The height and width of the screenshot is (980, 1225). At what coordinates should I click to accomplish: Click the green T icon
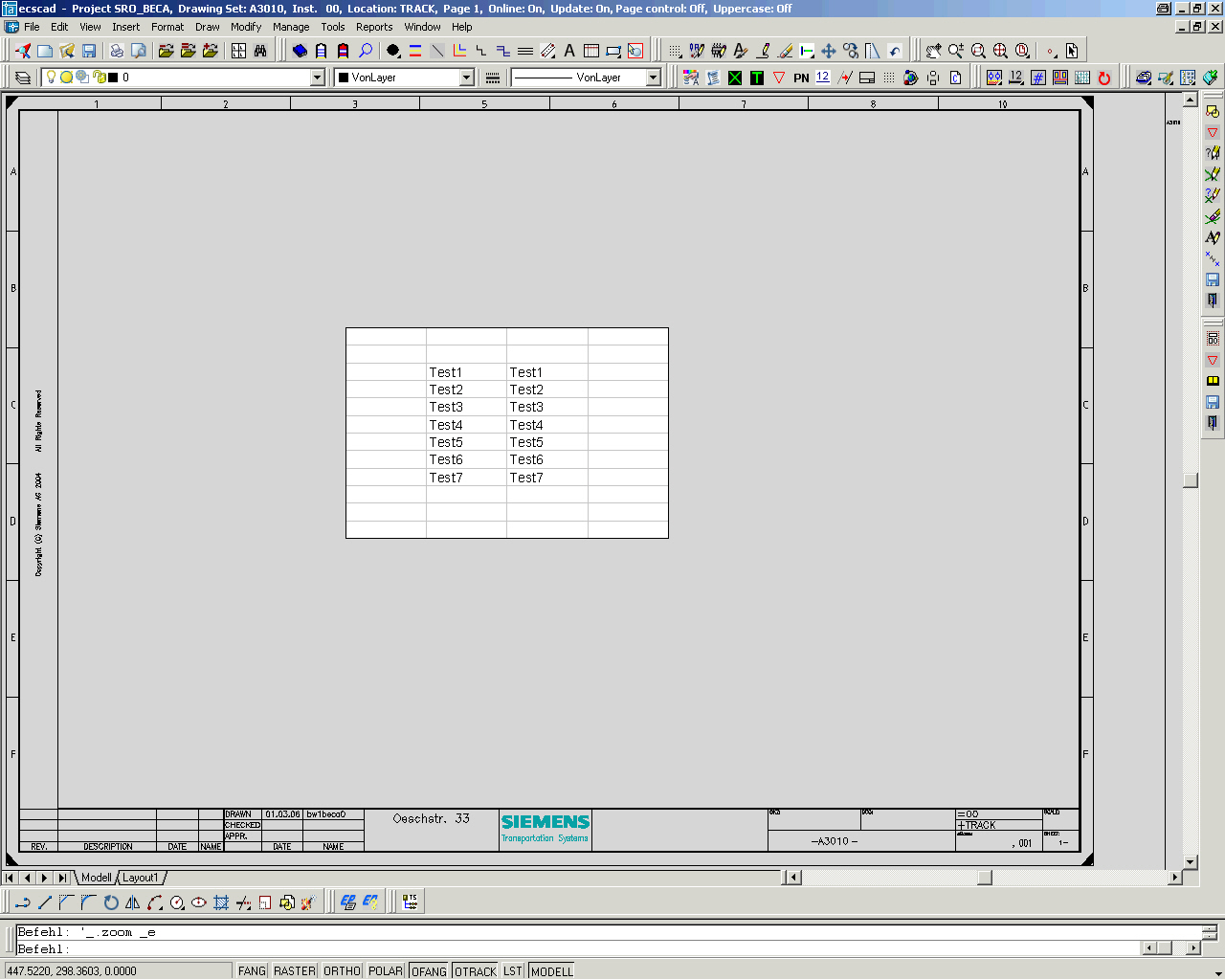coord(757,78)
